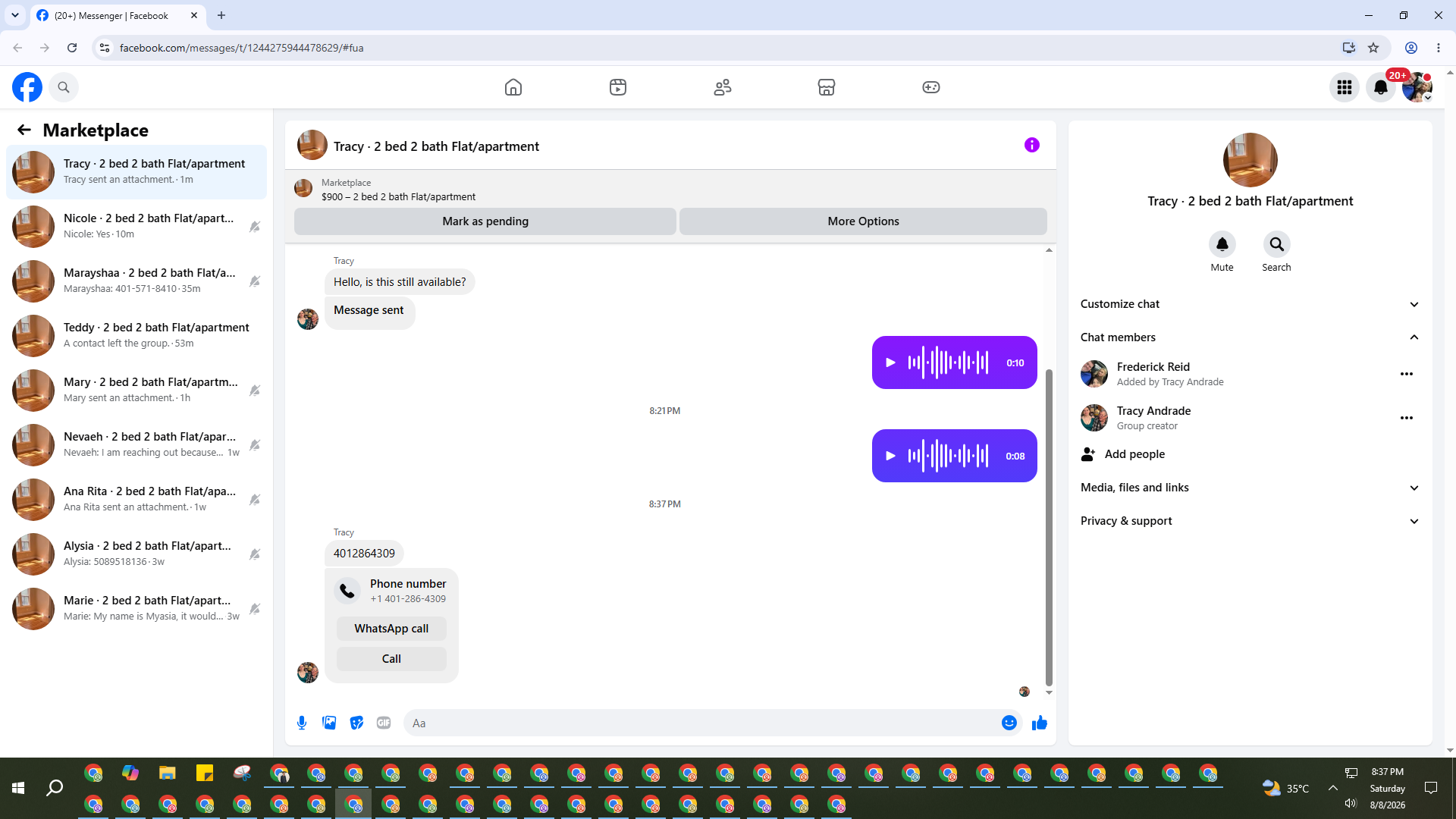Open the GIF picker
The image size is (1456, 819).
coord(384,723)
